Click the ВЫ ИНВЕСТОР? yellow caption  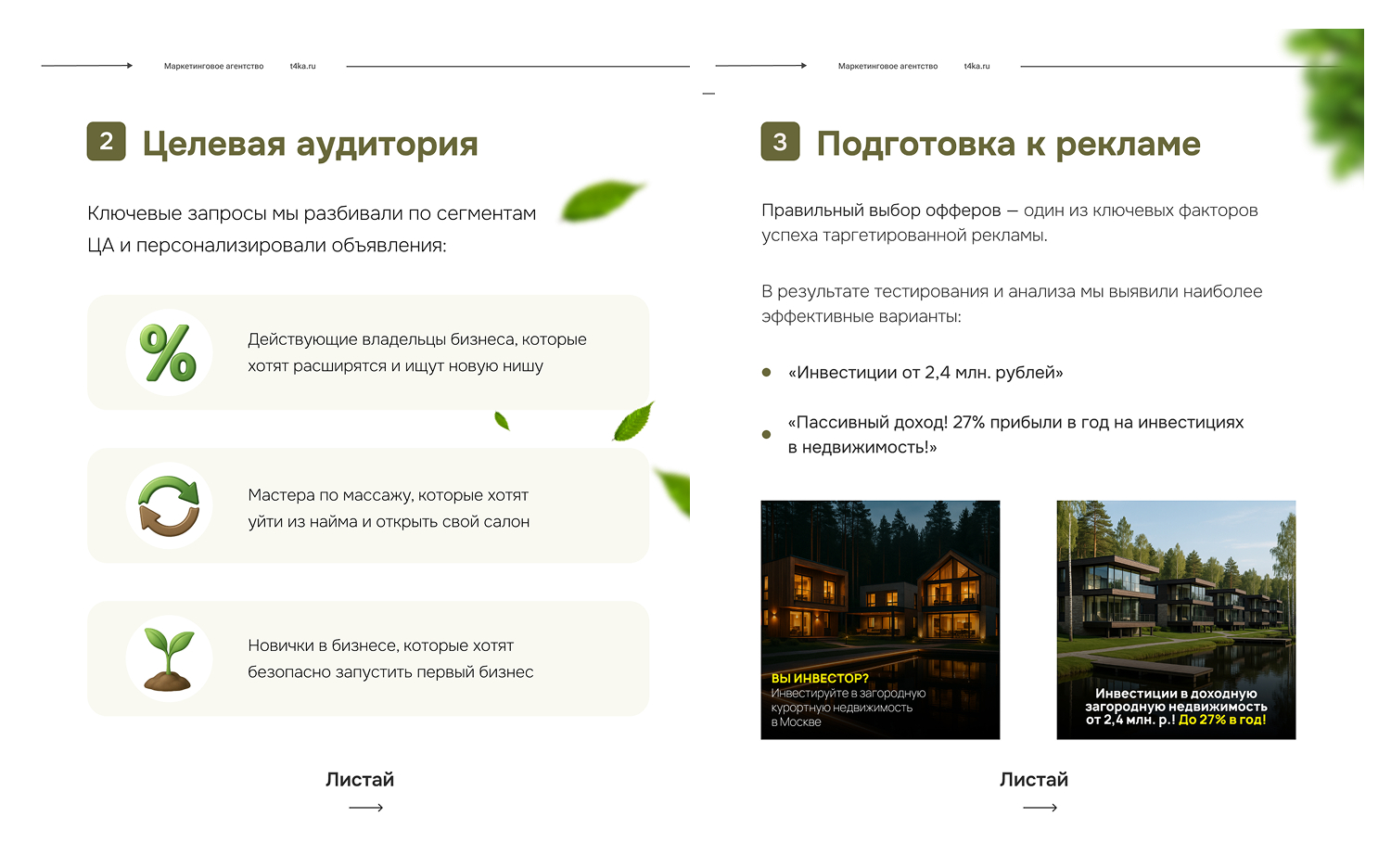[820, 679]
